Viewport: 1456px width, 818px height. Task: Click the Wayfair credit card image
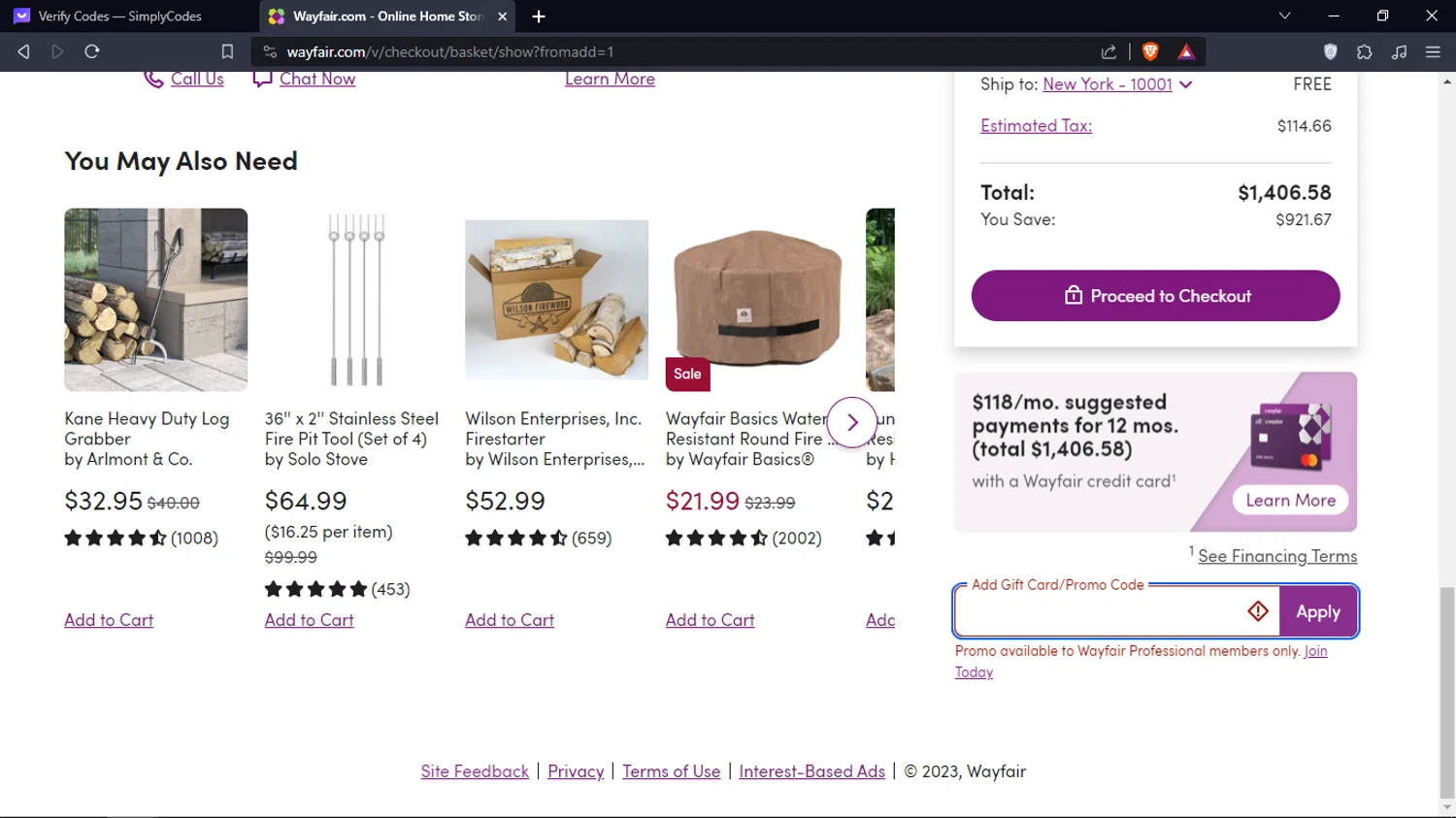(1290, 437)
